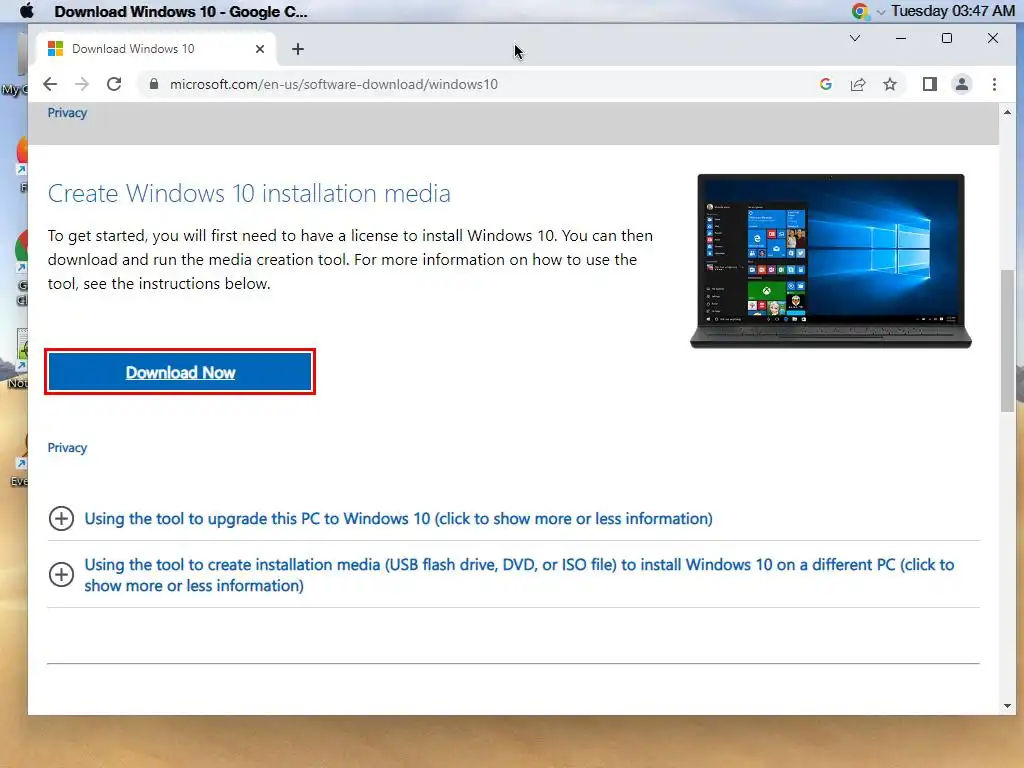Viewport: 1024px width, 768px height.
Task: Close the Chrome window
Action: point(993,39)
